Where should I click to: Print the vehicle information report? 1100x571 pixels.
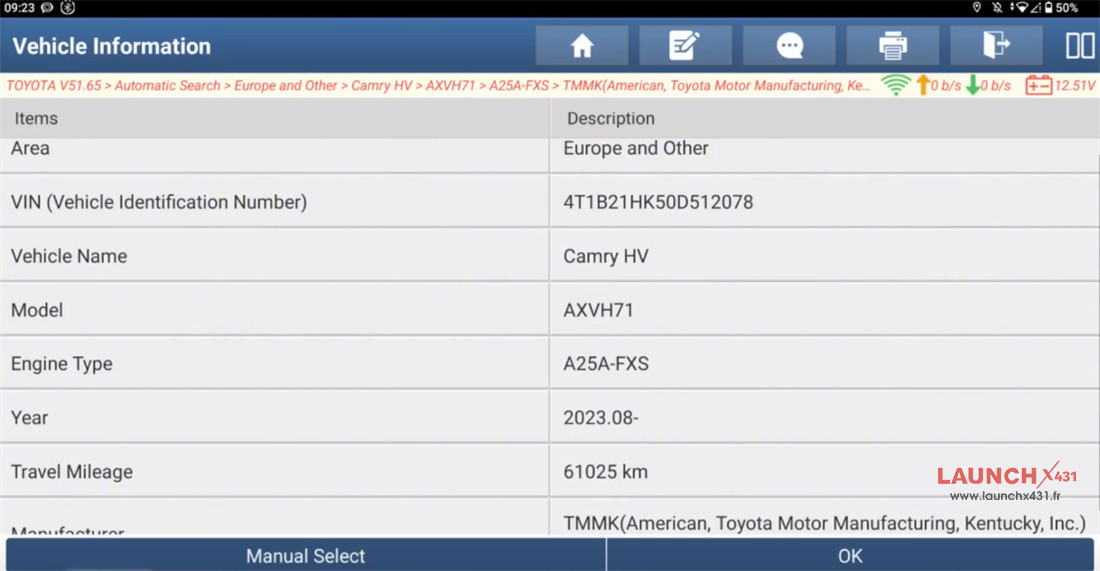893,46
